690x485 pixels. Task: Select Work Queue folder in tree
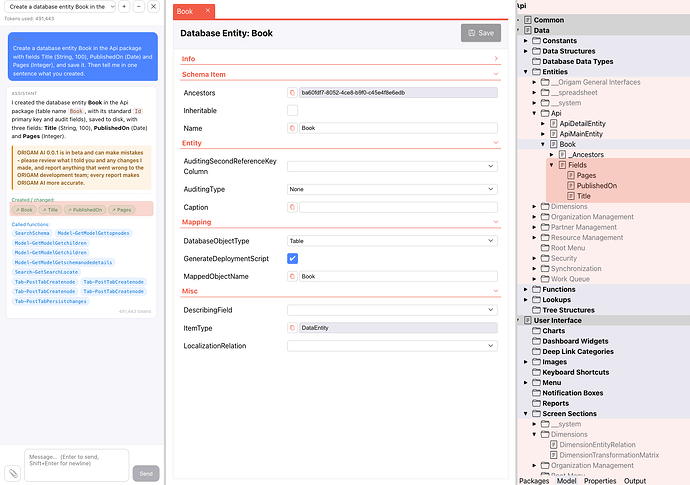pyautogui.click(x=570, y=279)
